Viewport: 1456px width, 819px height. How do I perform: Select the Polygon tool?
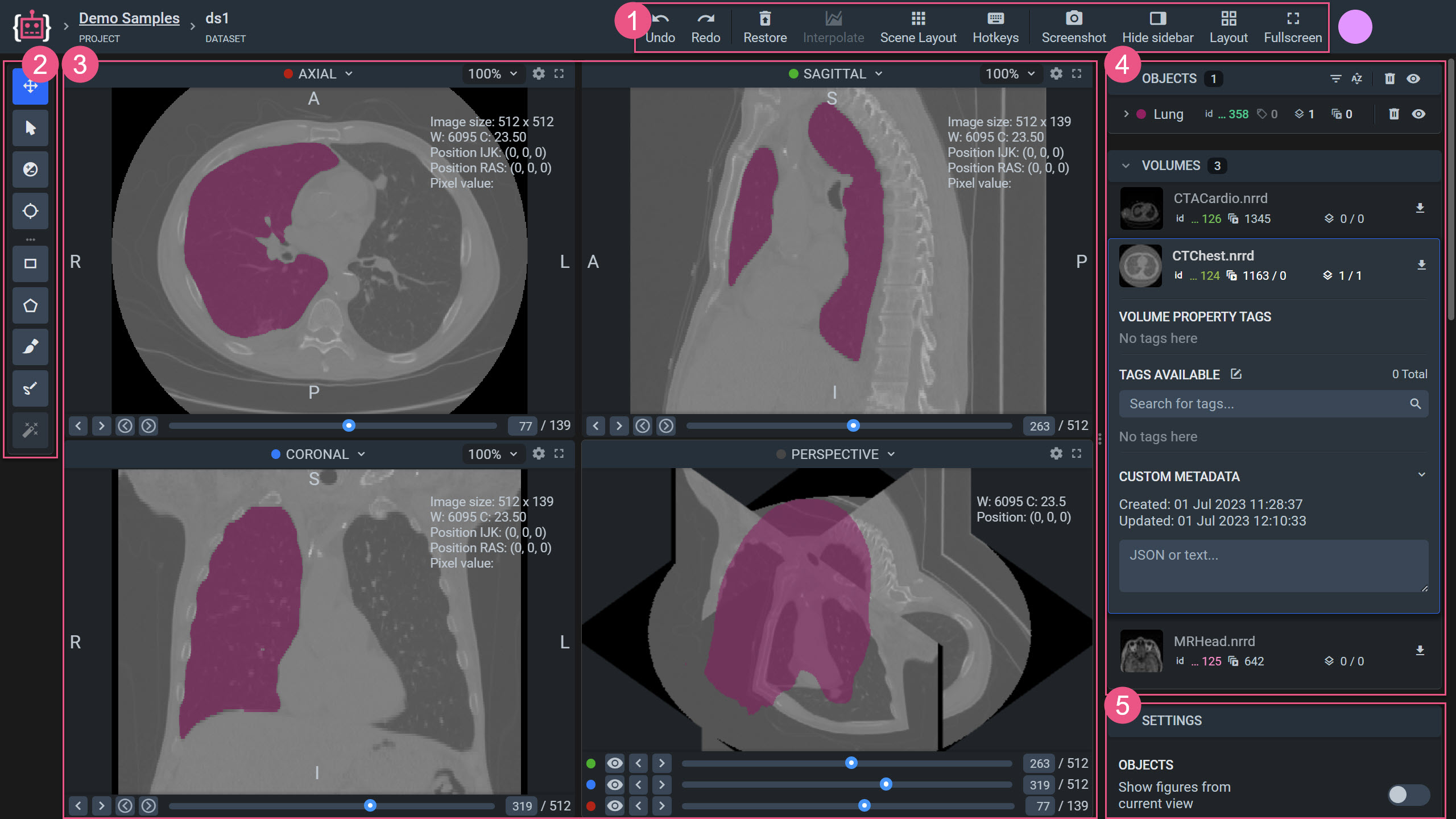click(30, 305)
